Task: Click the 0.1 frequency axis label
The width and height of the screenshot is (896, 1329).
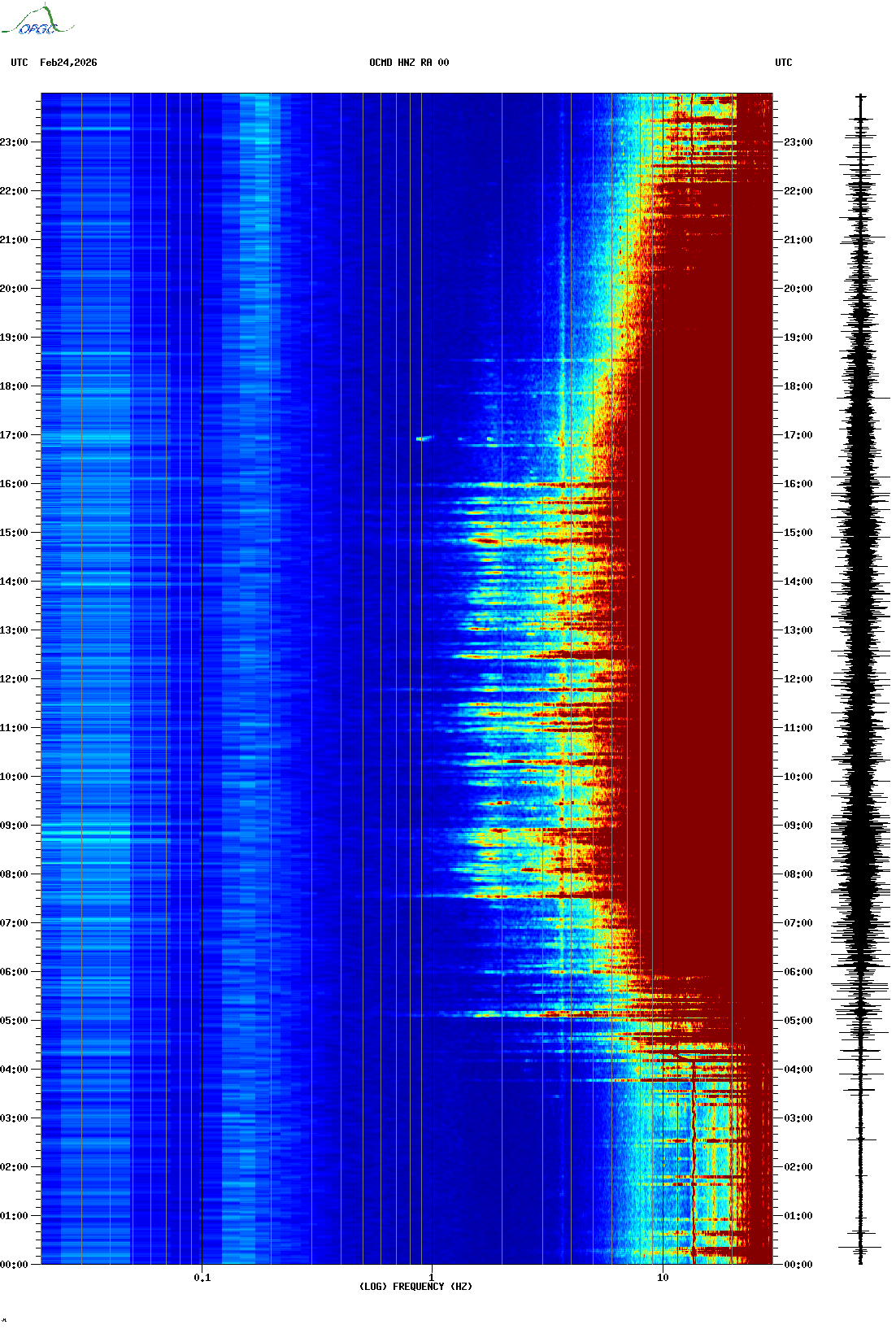Action: (x=202, y=1278)
